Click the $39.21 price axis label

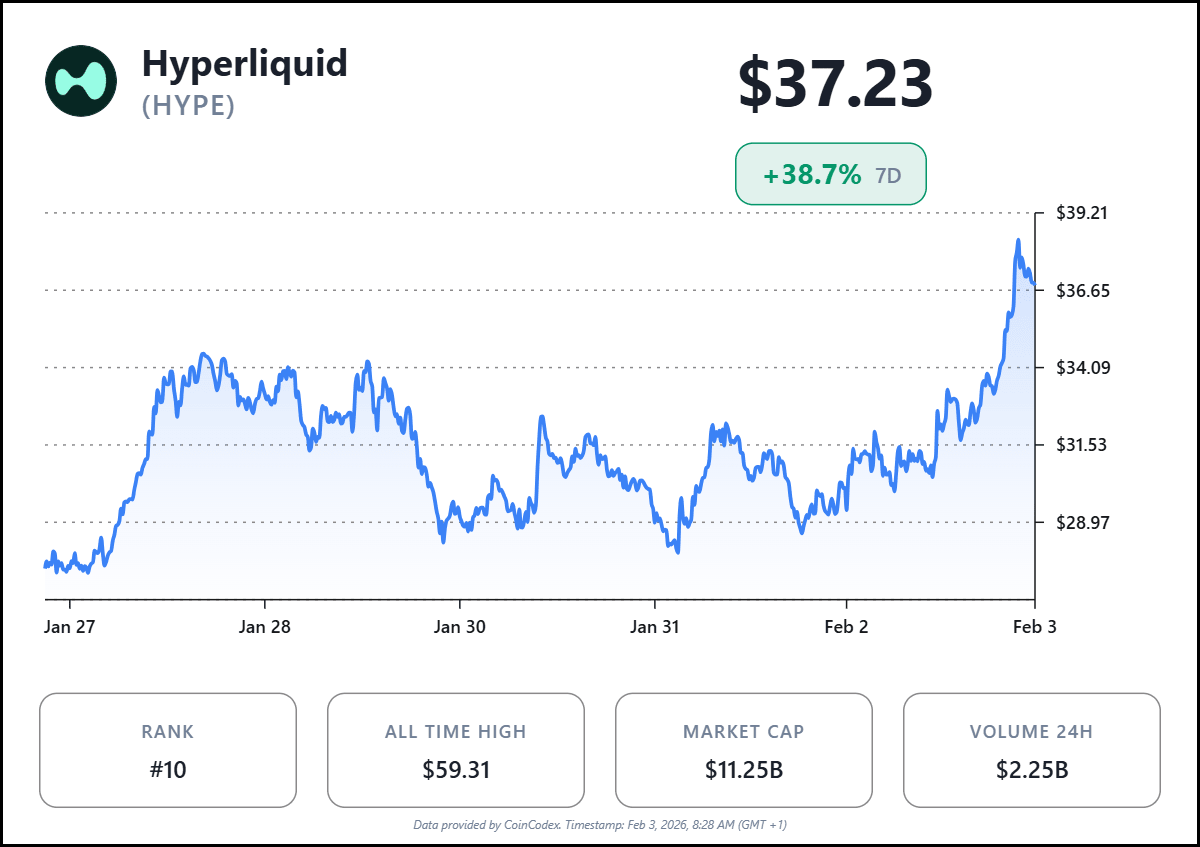click(x=1084, y=213)
